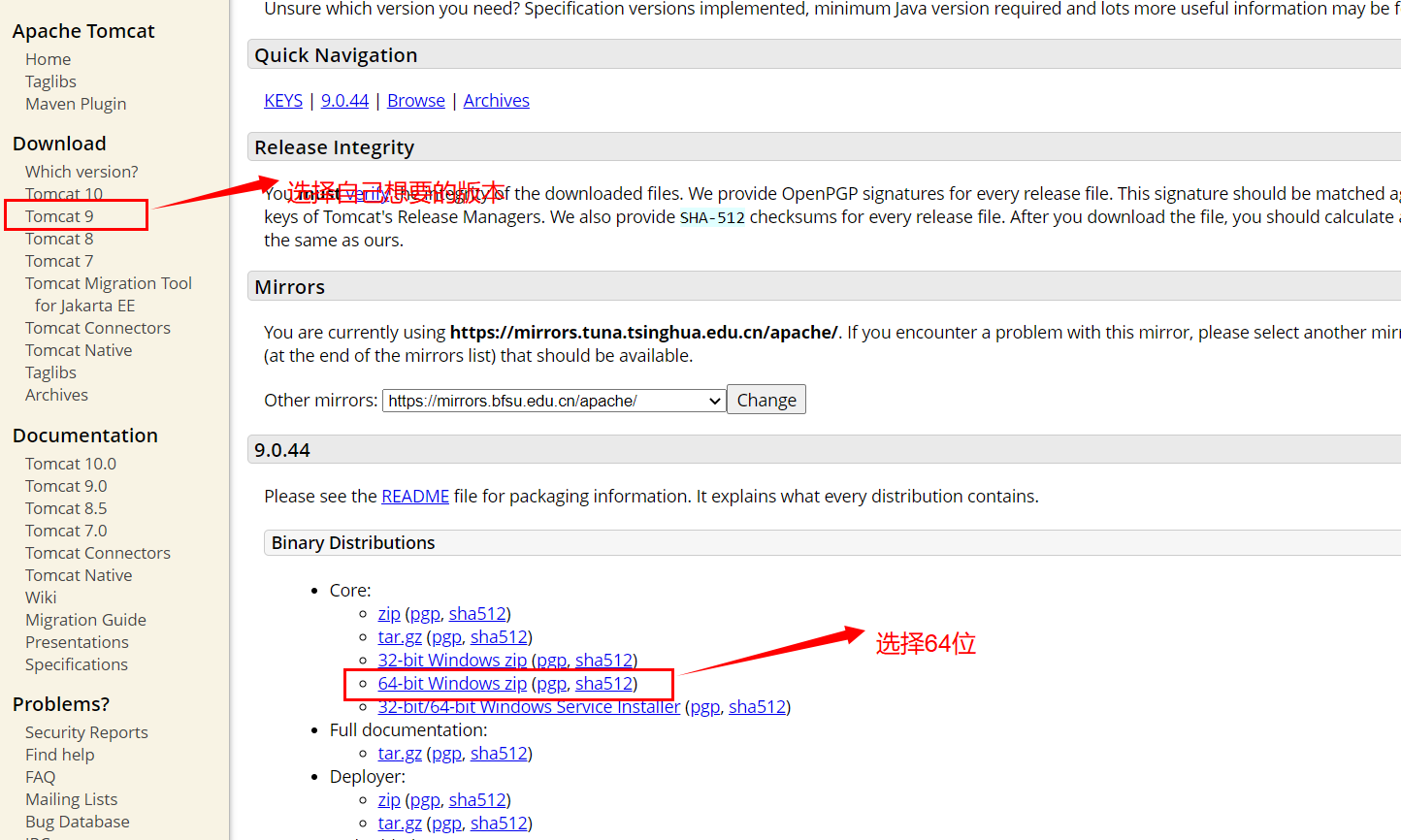Select Tomcat 8 under Download
The image size is (1401, 840).
point(59,239)
